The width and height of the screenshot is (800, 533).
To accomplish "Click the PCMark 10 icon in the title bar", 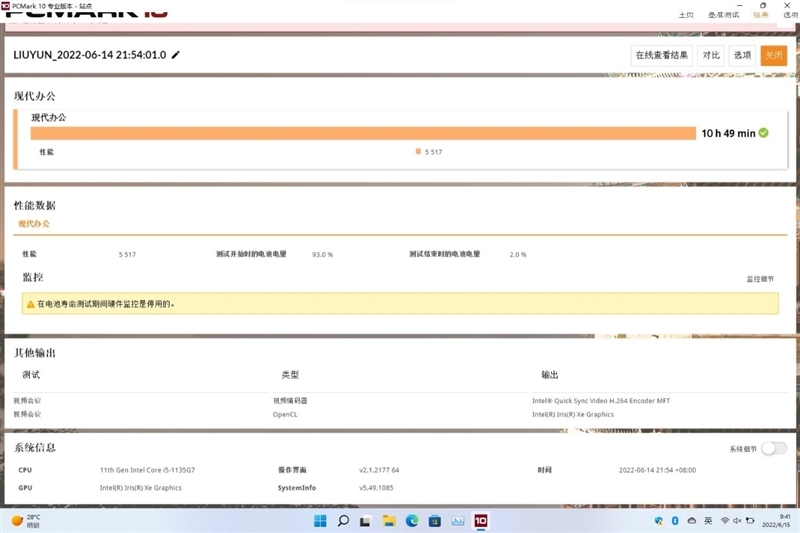I will [x=6, y=6].
